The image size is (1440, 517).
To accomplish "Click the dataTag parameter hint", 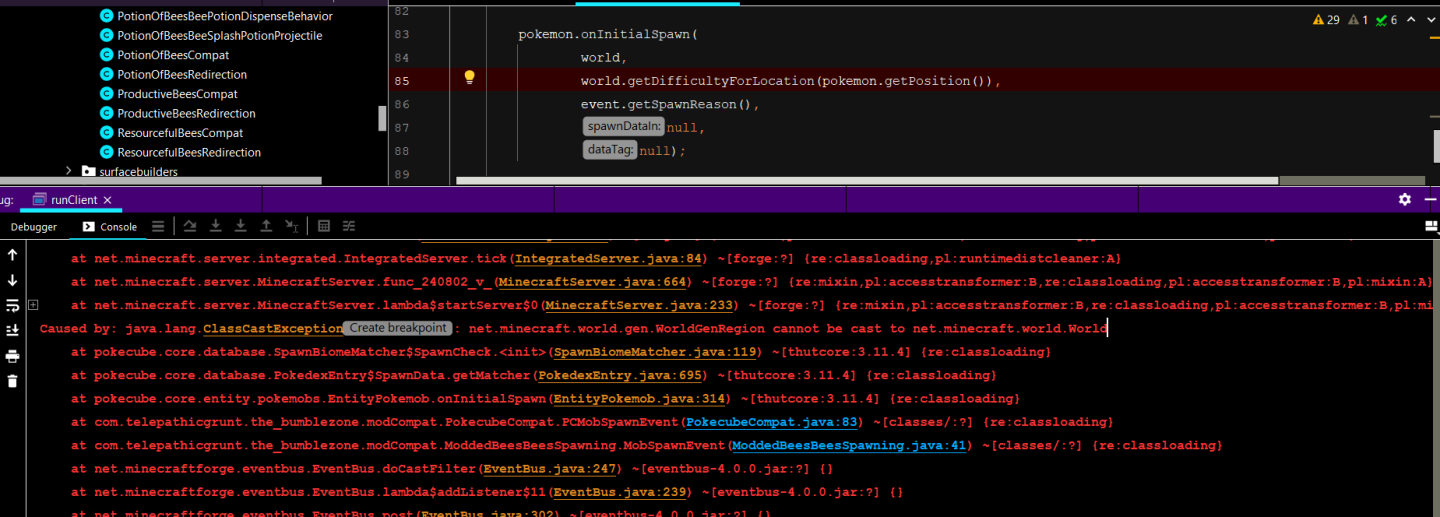I will click(x=610, y=149).
